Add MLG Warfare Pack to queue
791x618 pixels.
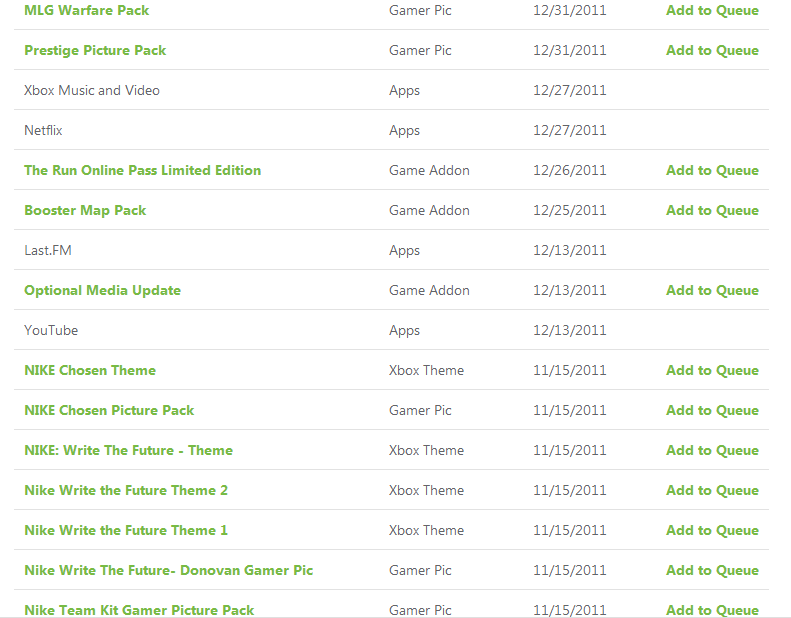coord(712,11)
